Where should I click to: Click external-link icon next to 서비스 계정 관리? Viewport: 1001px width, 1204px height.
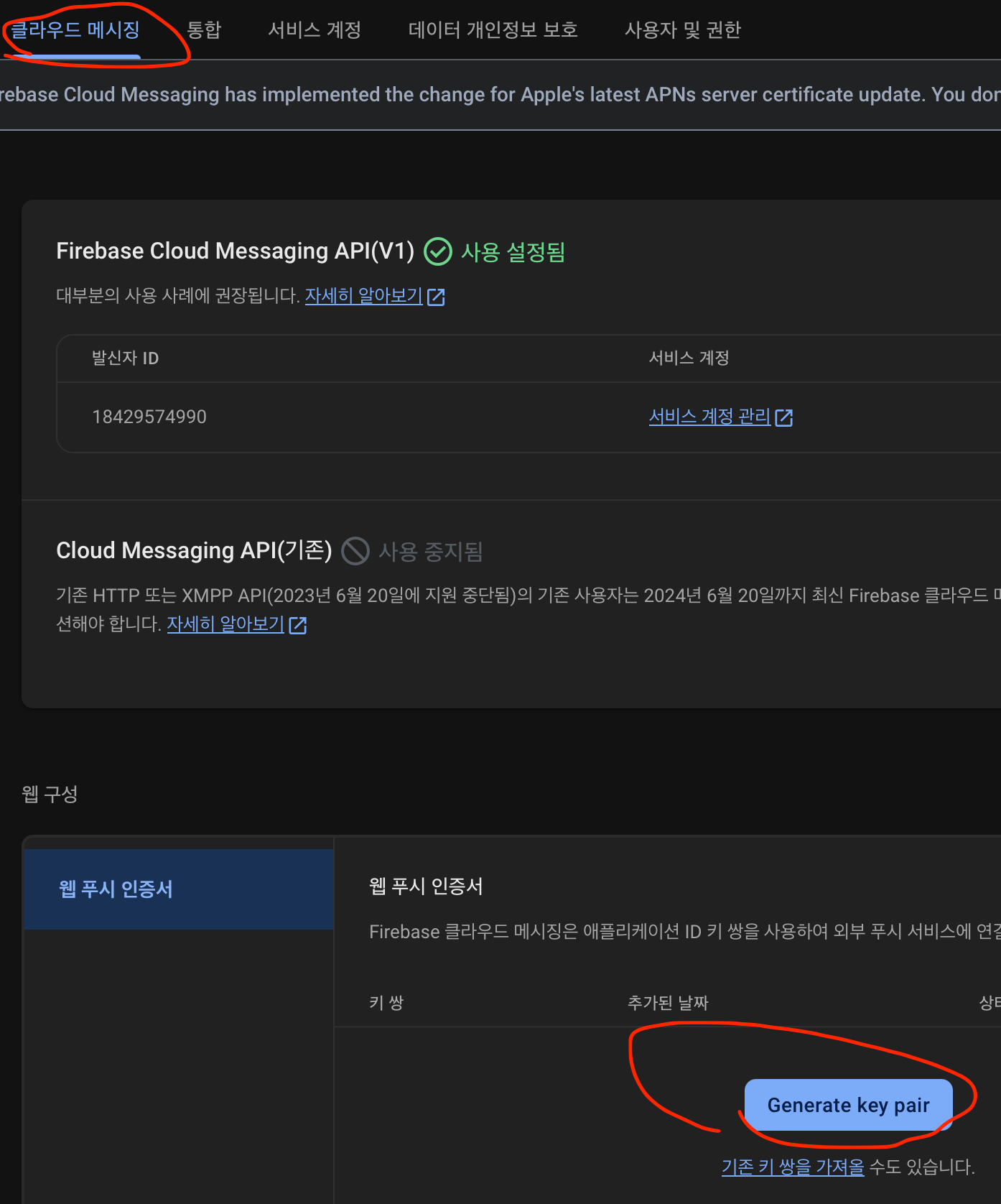[784, 417]
